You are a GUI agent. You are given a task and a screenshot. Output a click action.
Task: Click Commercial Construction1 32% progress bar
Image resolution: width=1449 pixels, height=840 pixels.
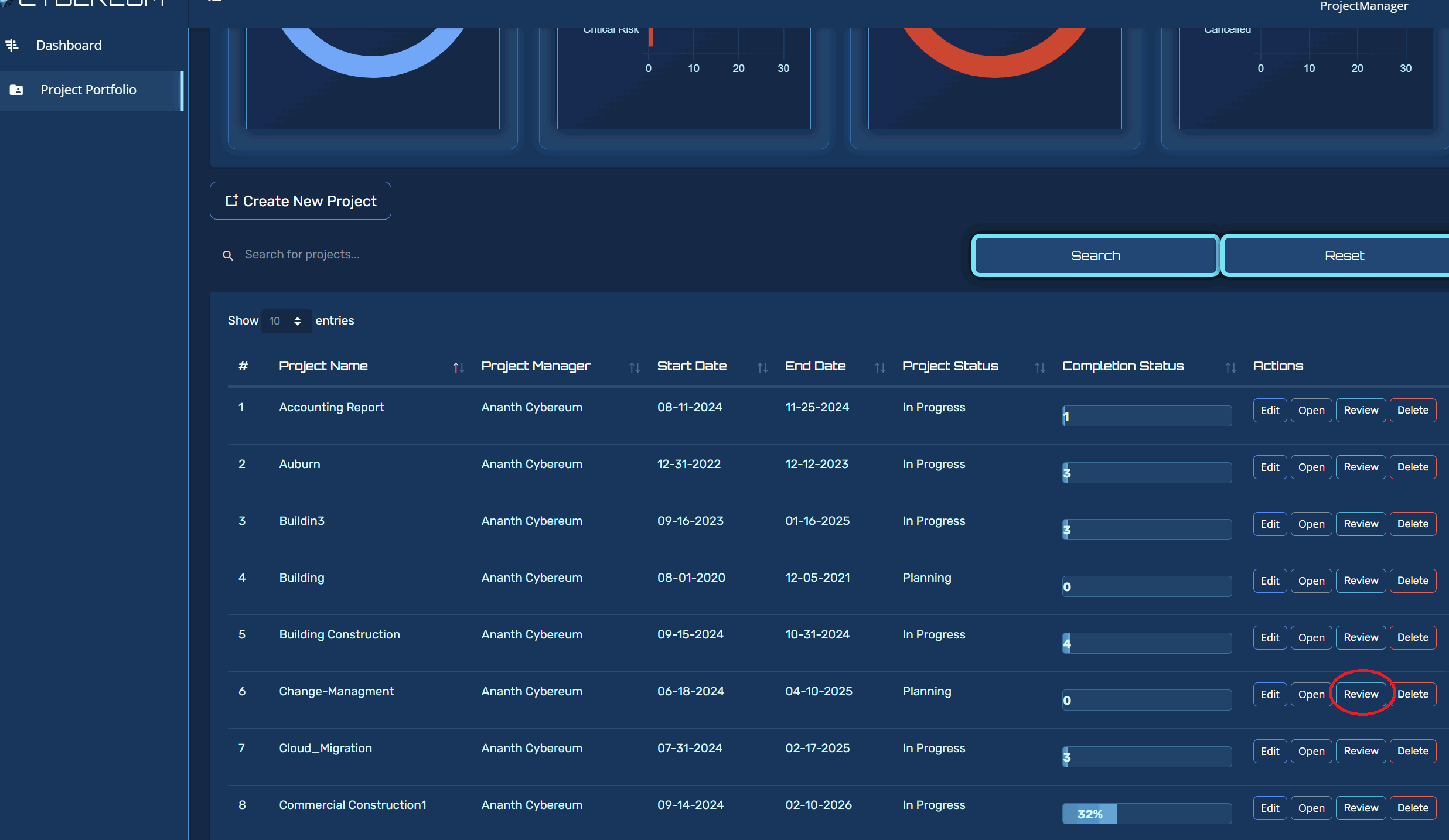(1147, 814)
